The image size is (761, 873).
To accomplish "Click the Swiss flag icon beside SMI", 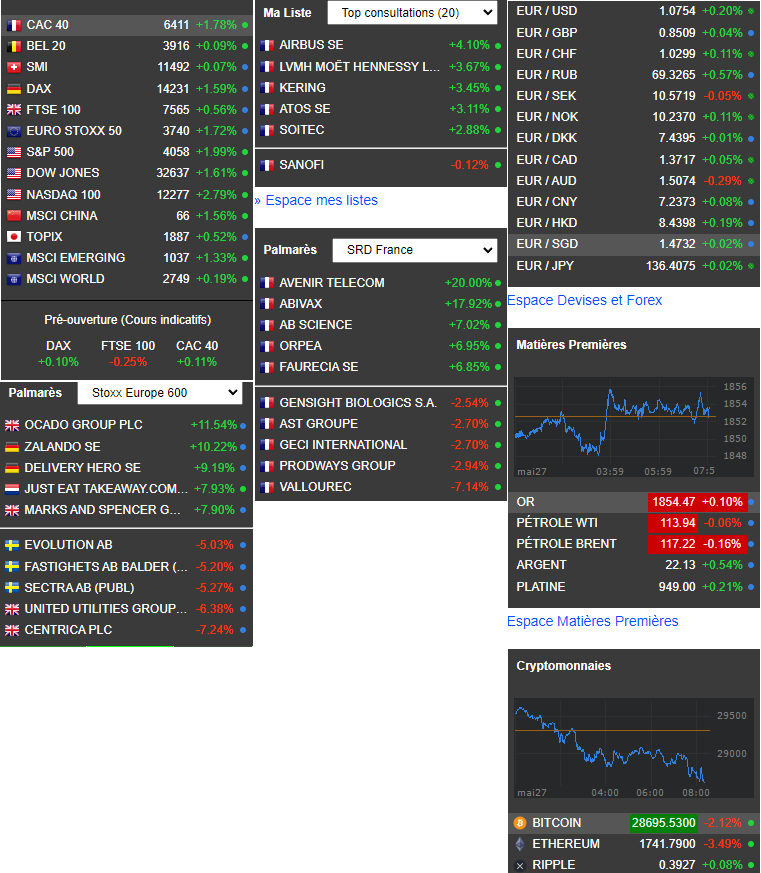I will pos(14,67).
